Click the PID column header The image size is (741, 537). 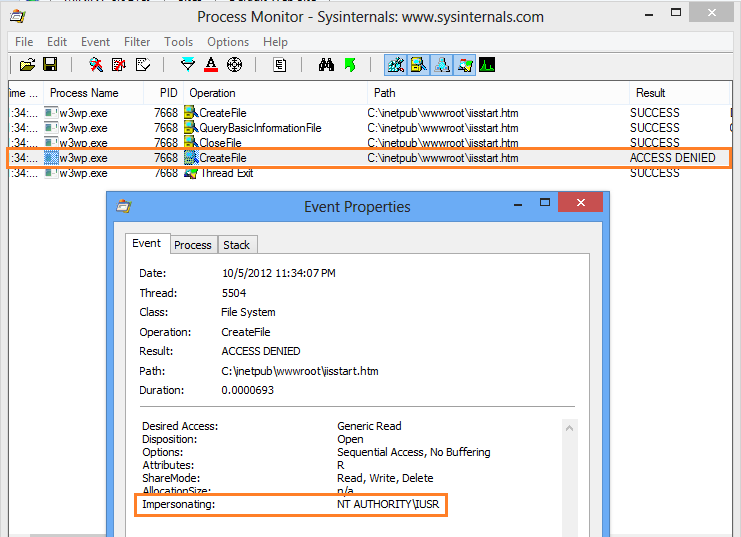coord(164,93)
